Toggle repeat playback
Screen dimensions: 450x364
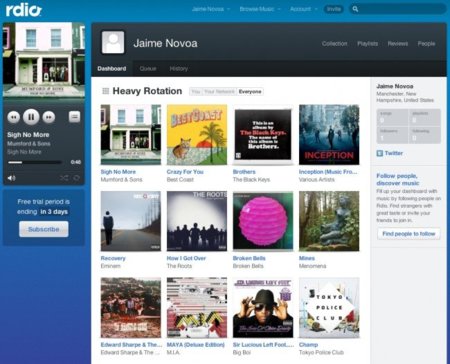[76, 178]
